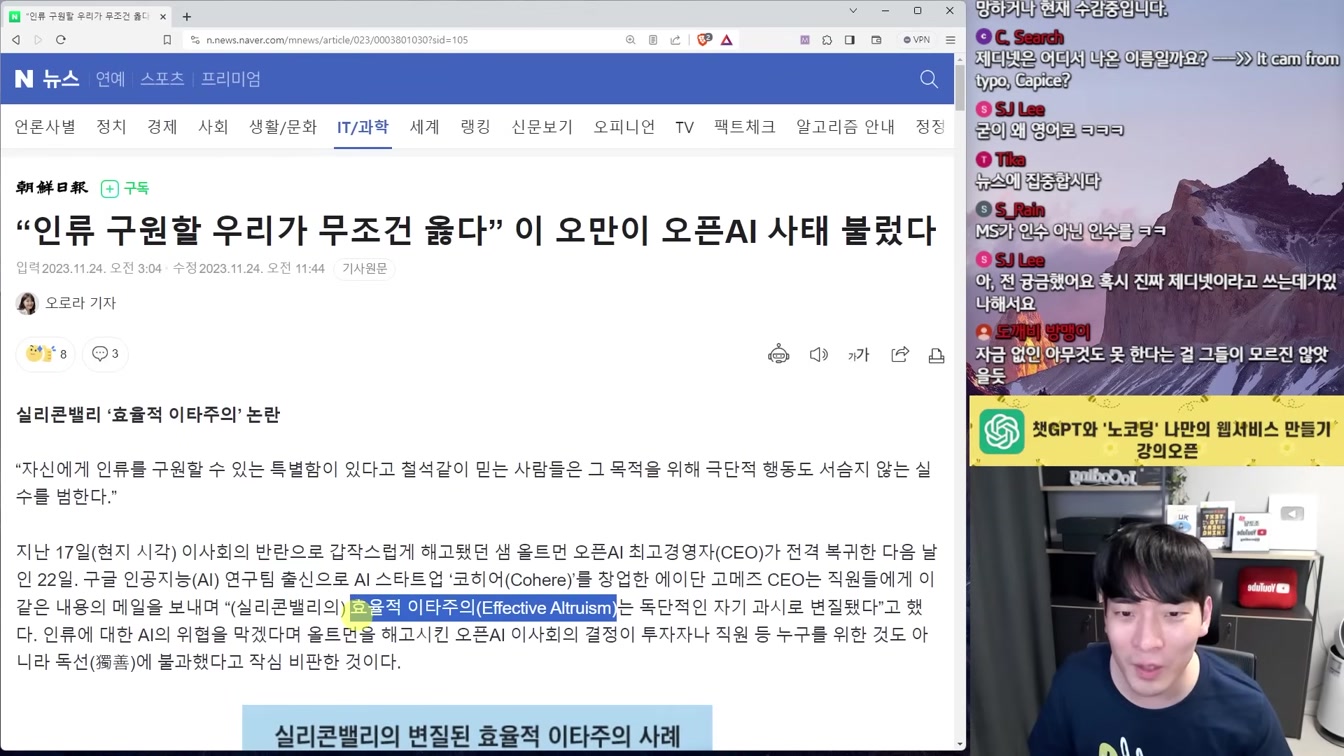Select the 신문보기 menu tab
1344x756 pixels.
click(x=542, y=127)
